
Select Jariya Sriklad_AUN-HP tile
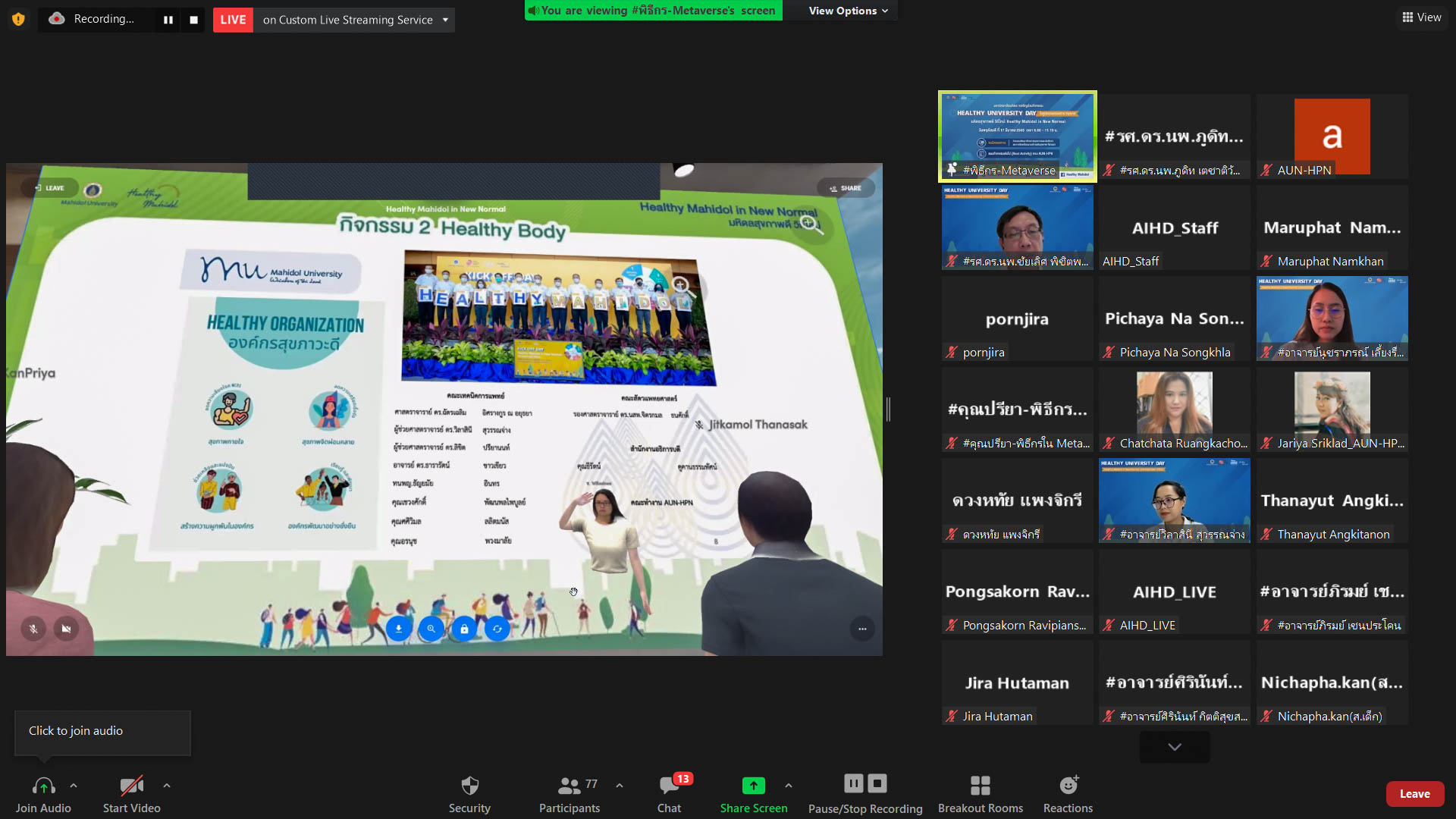tap(1332, 409)
